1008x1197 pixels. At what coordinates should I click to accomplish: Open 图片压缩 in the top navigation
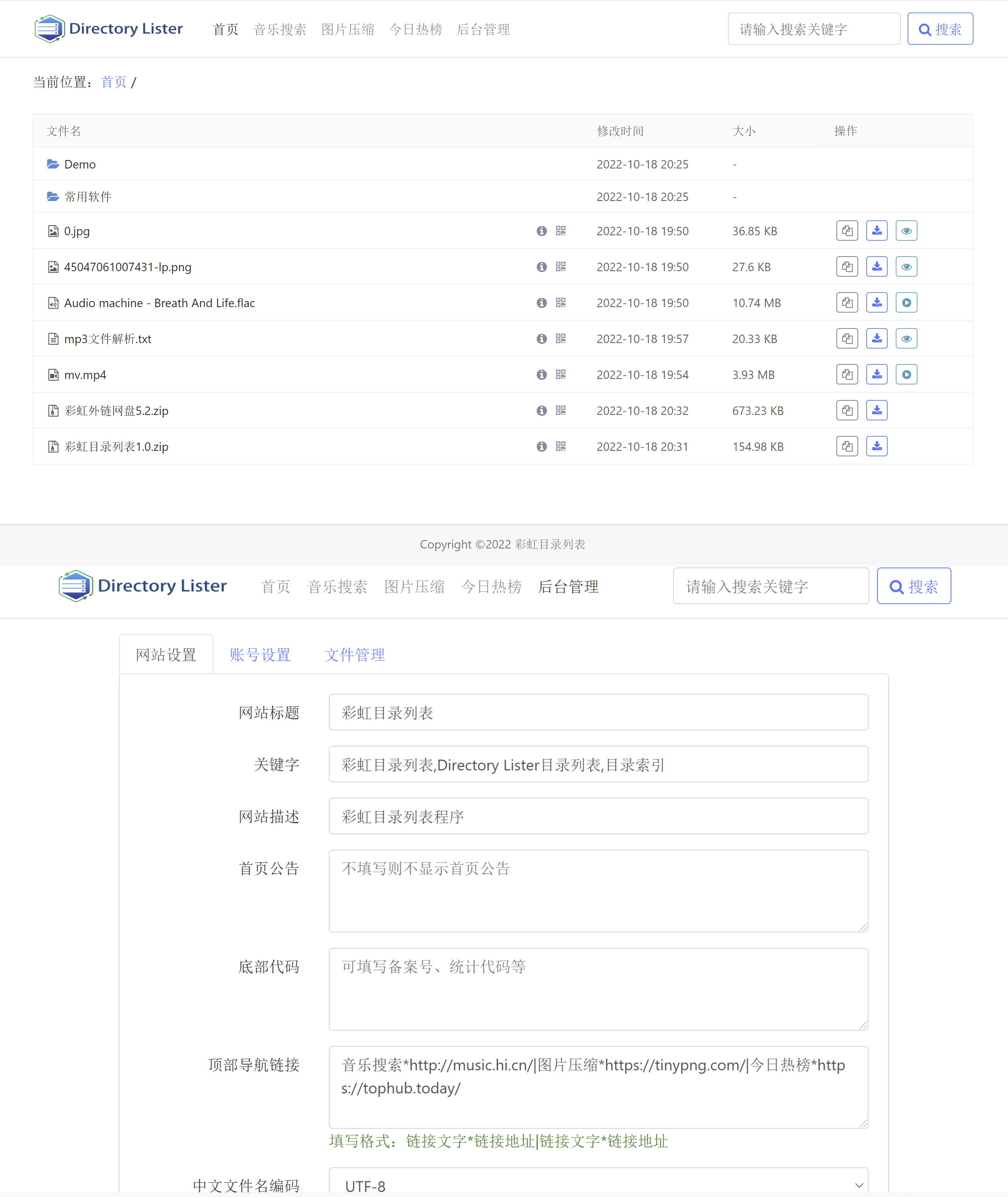click(x=348, y=30)
